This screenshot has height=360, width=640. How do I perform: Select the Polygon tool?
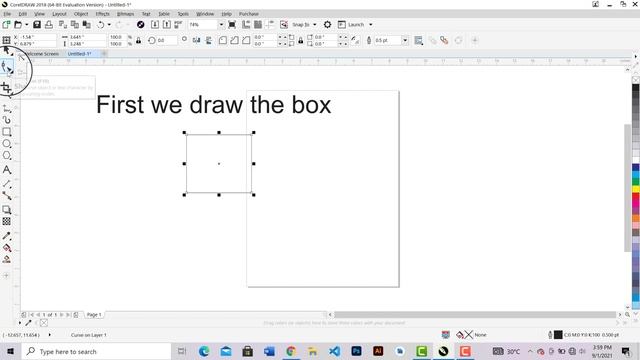(7, 156)
